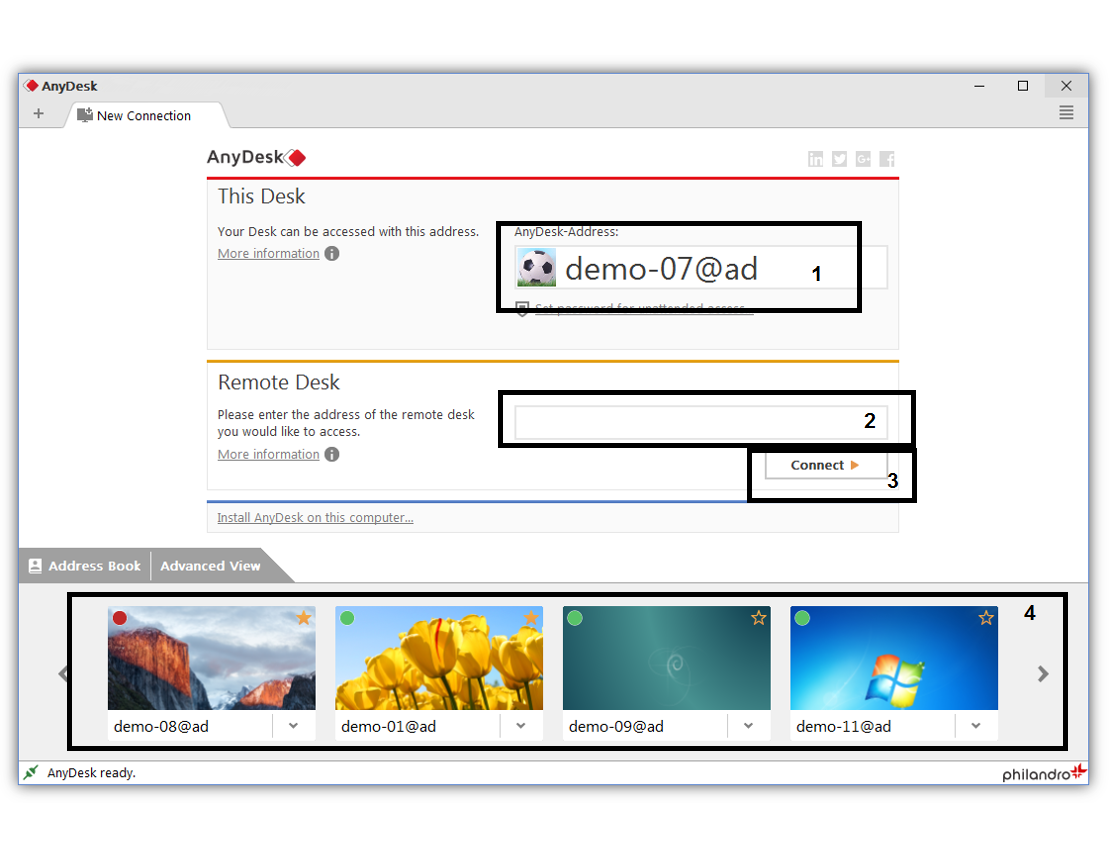Screen dimensions: 1109x850
Task: Switch to the Advanced View tab
Action: coord(210,566)
